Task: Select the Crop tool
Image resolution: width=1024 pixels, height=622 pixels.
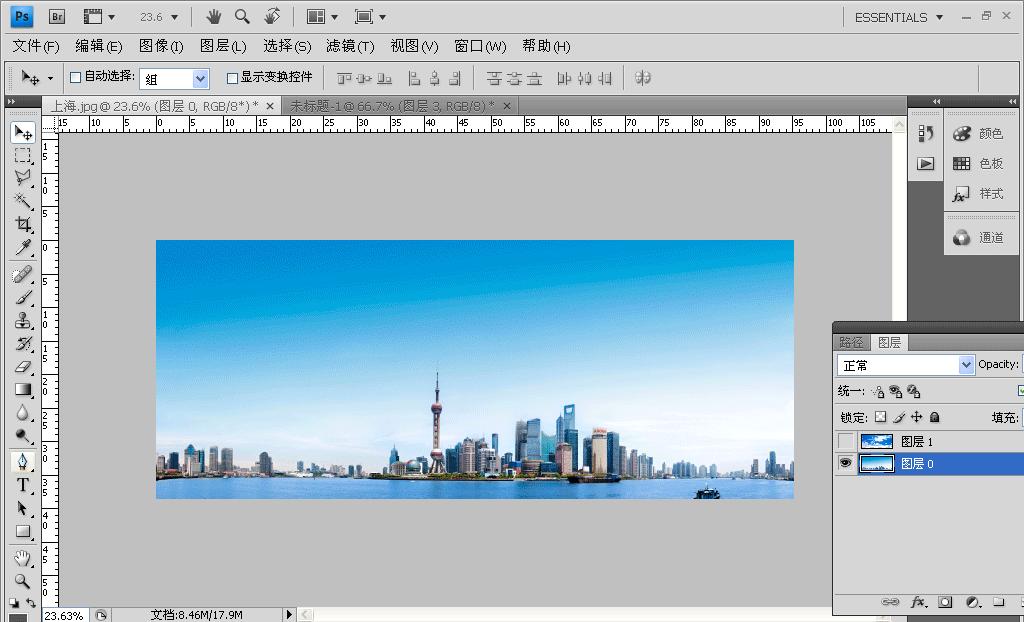Action: [x=23, y=224]
